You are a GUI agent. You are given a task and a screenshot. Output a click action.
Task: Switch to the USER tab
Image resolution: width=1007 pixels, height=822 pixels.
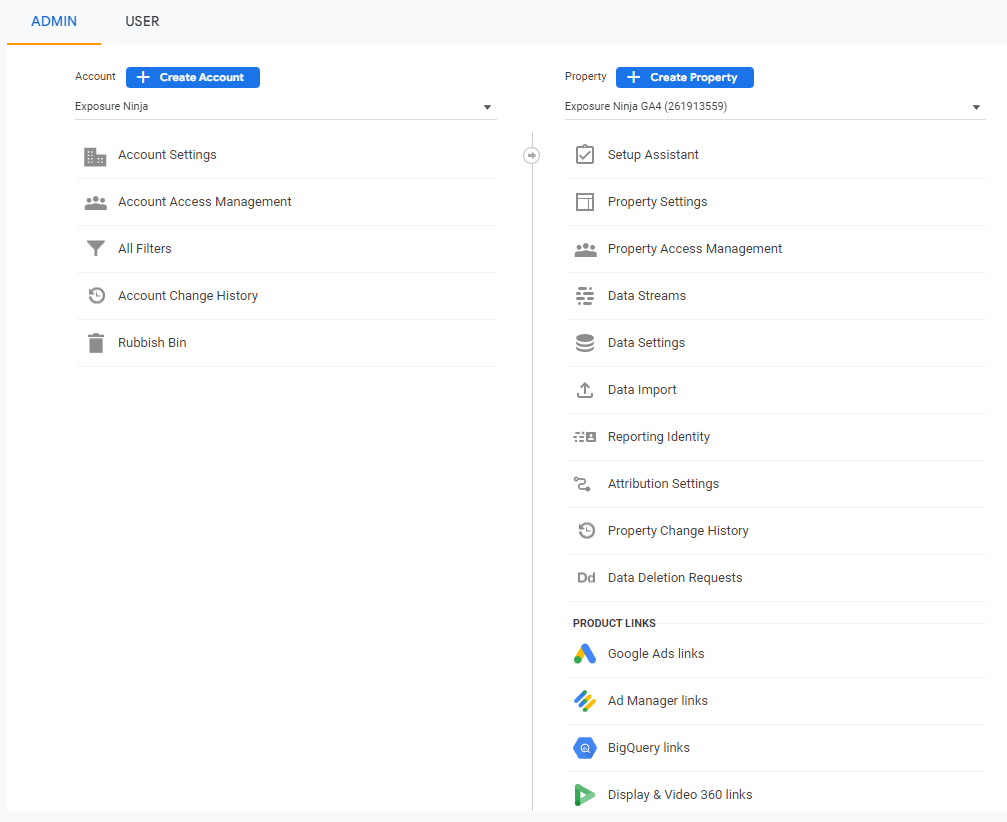pyautogui.click(x=142, y=21)
